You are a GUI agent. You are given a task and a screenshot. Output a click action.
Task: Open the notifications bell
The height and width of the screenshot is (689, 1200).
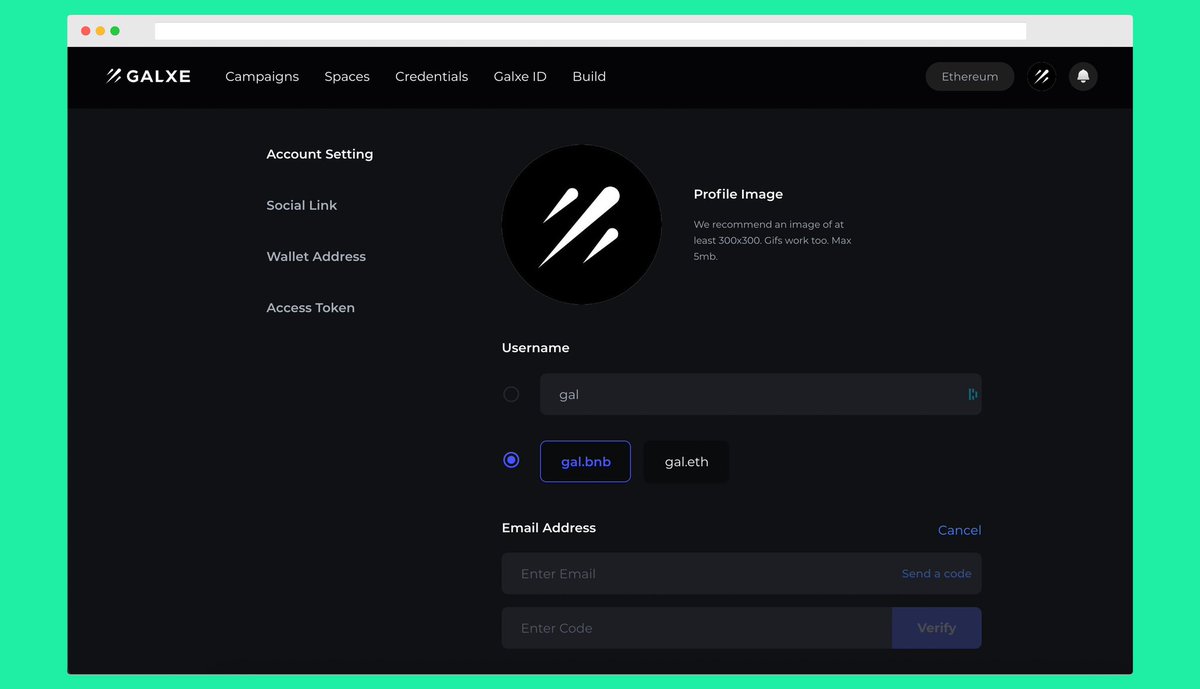pos(1083,76)
